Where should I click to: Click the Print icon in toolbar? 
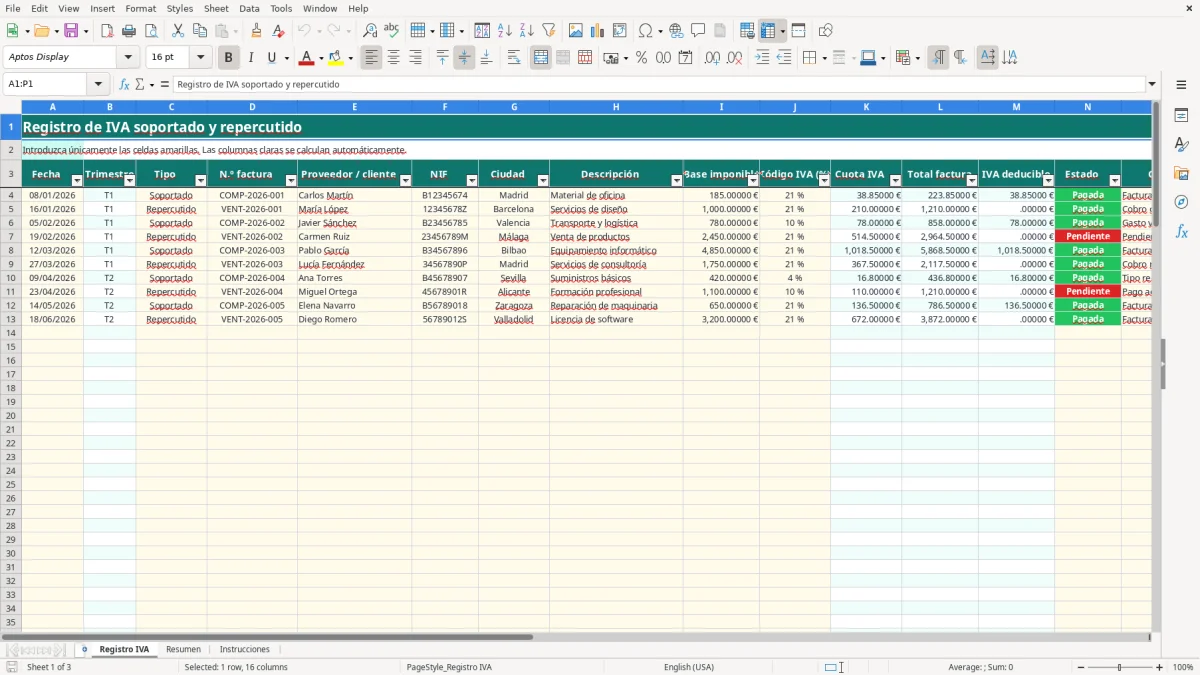tap(129, 31)
